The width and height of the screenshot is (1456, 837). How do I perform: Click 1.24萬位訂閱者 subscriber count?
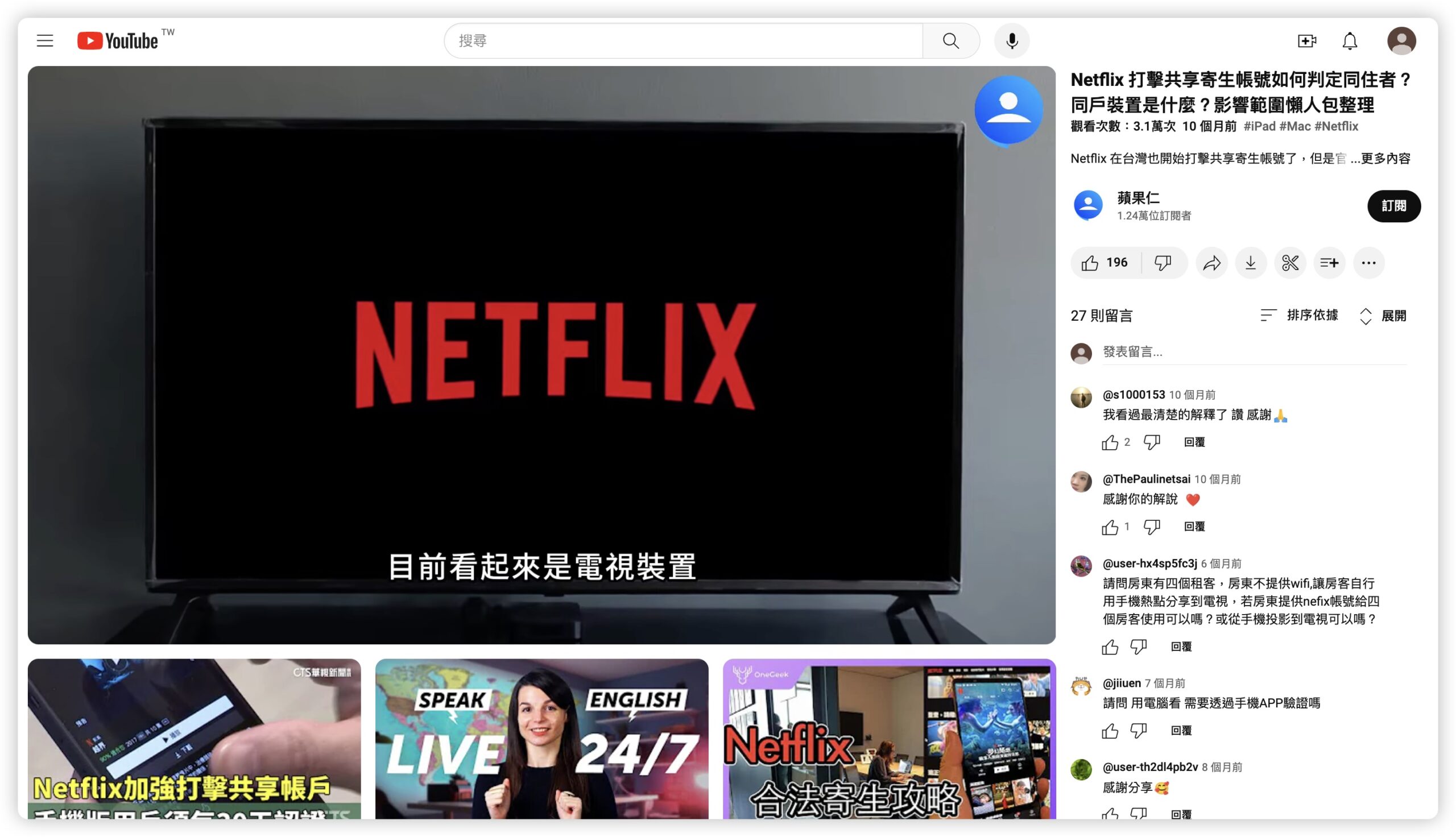coord(1153,216)
